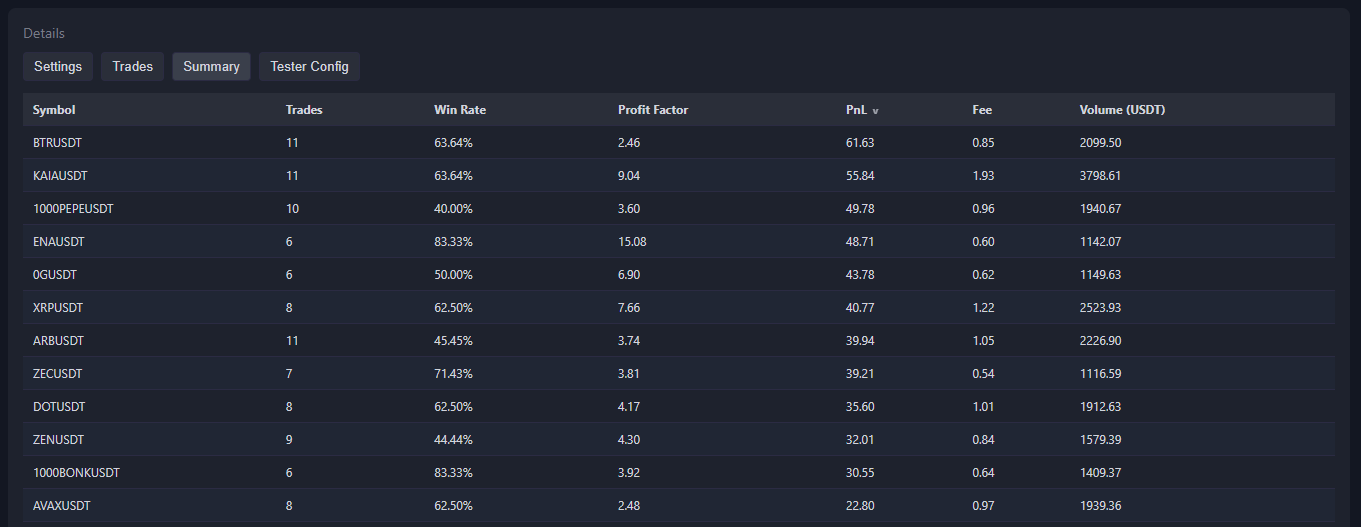Select the AVAXUSDT row
Image resolution: width=1361 pixels, height=527 pixels.
[61, 506]
